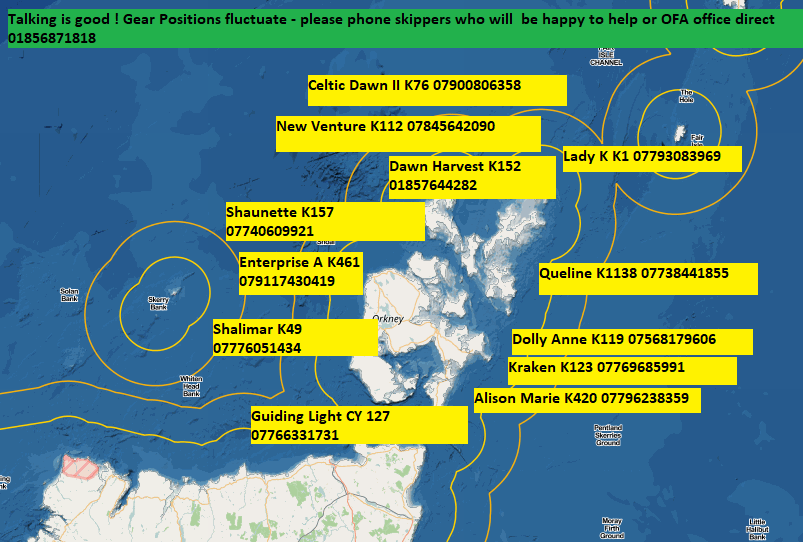Click the Whiten Head Bank label
Image resolution: width=803 pixels, height=542 pixels.
coord(191,386)
